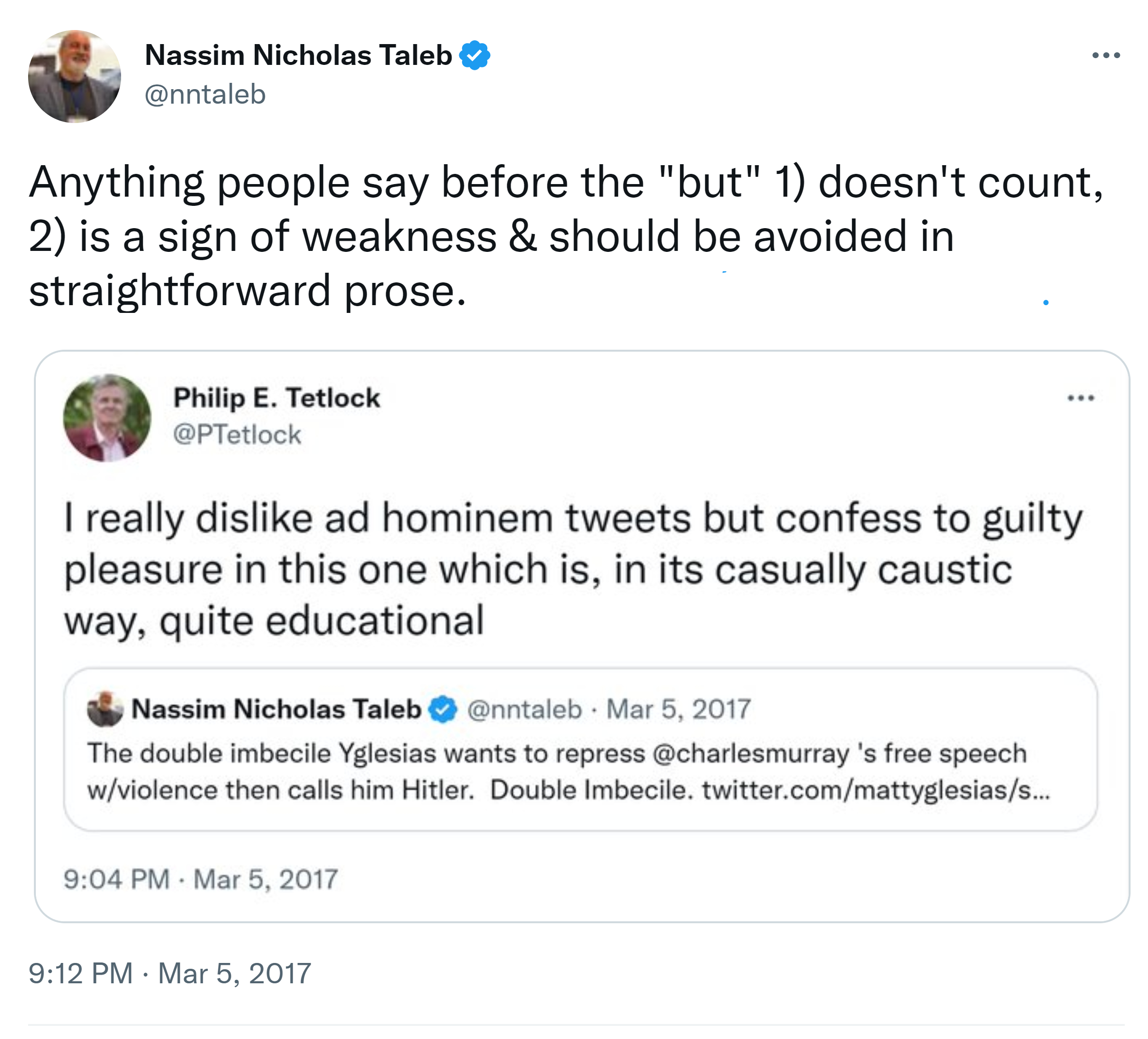The image size is (1148, 1039).
Task: Click the small Taleb avatar in the nested tweet
Action: pyautogui.click(x=105, y=709)
